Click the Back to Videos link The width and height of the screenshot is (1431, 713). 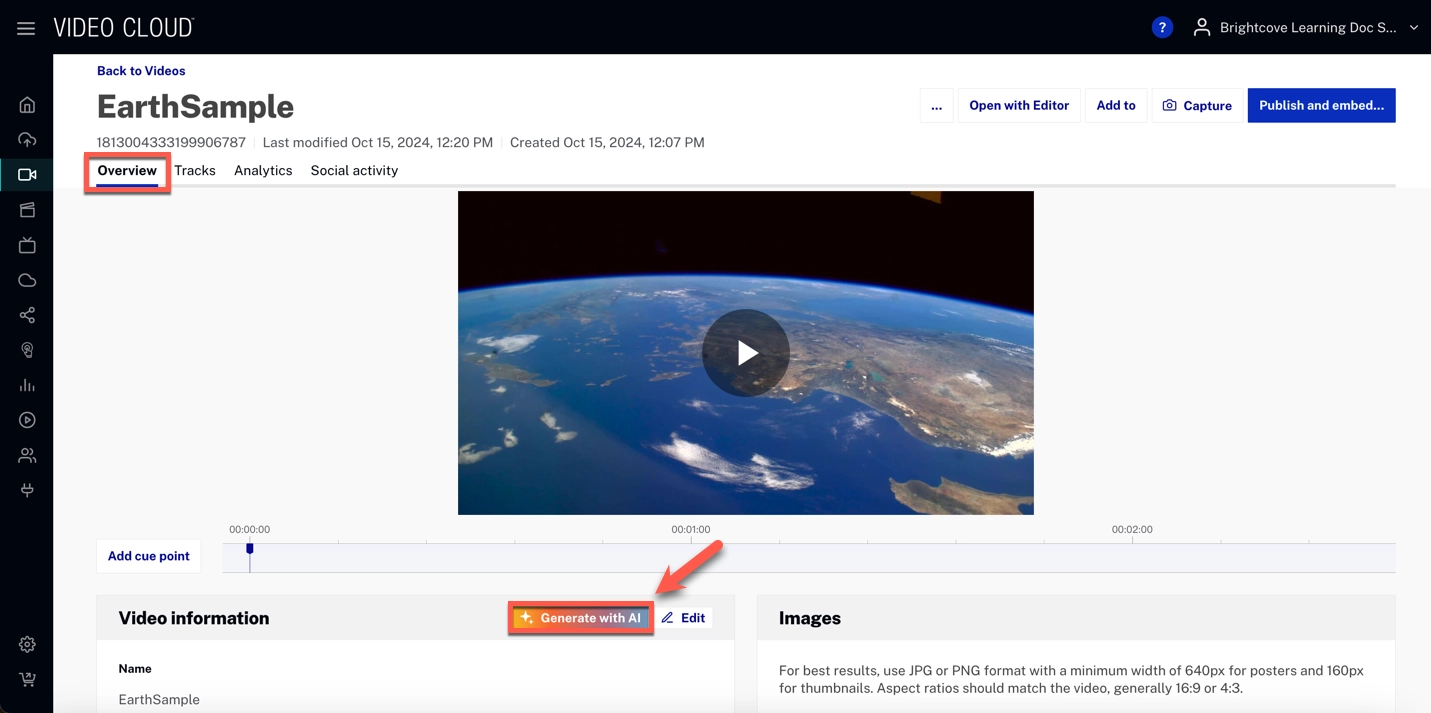141,71
